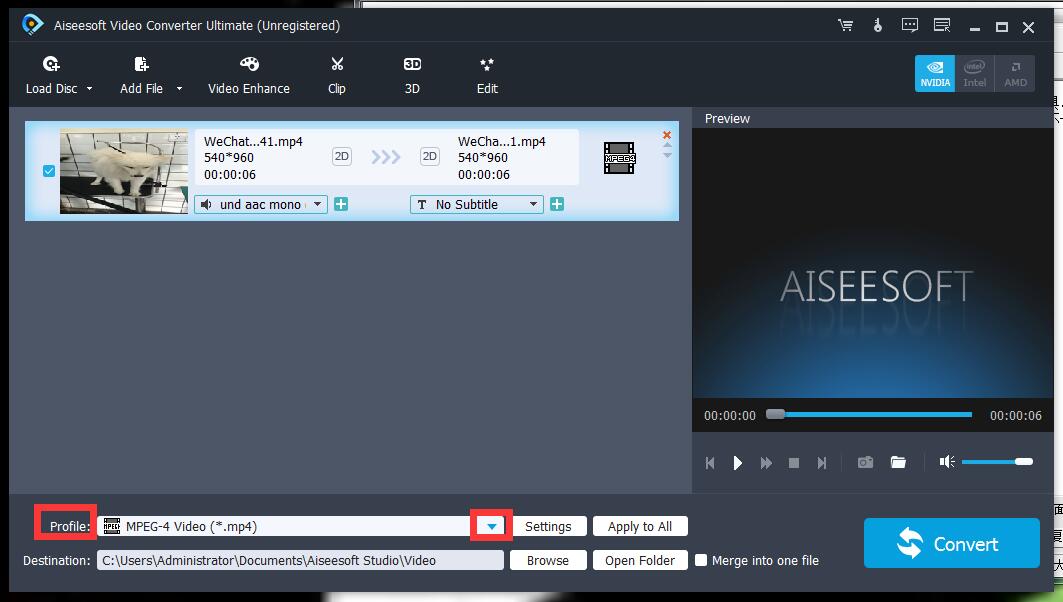Click the source file name WeChat...41.mp4

253,142
